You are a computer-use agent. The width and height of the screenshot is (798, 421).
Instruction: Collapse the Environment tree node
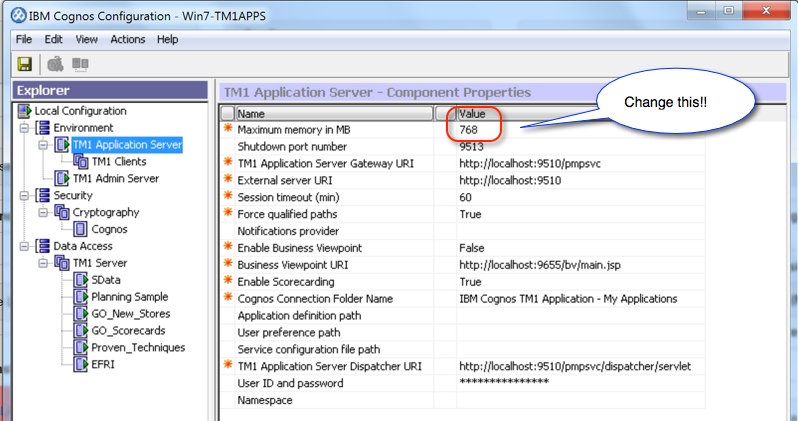click(24, 128)
